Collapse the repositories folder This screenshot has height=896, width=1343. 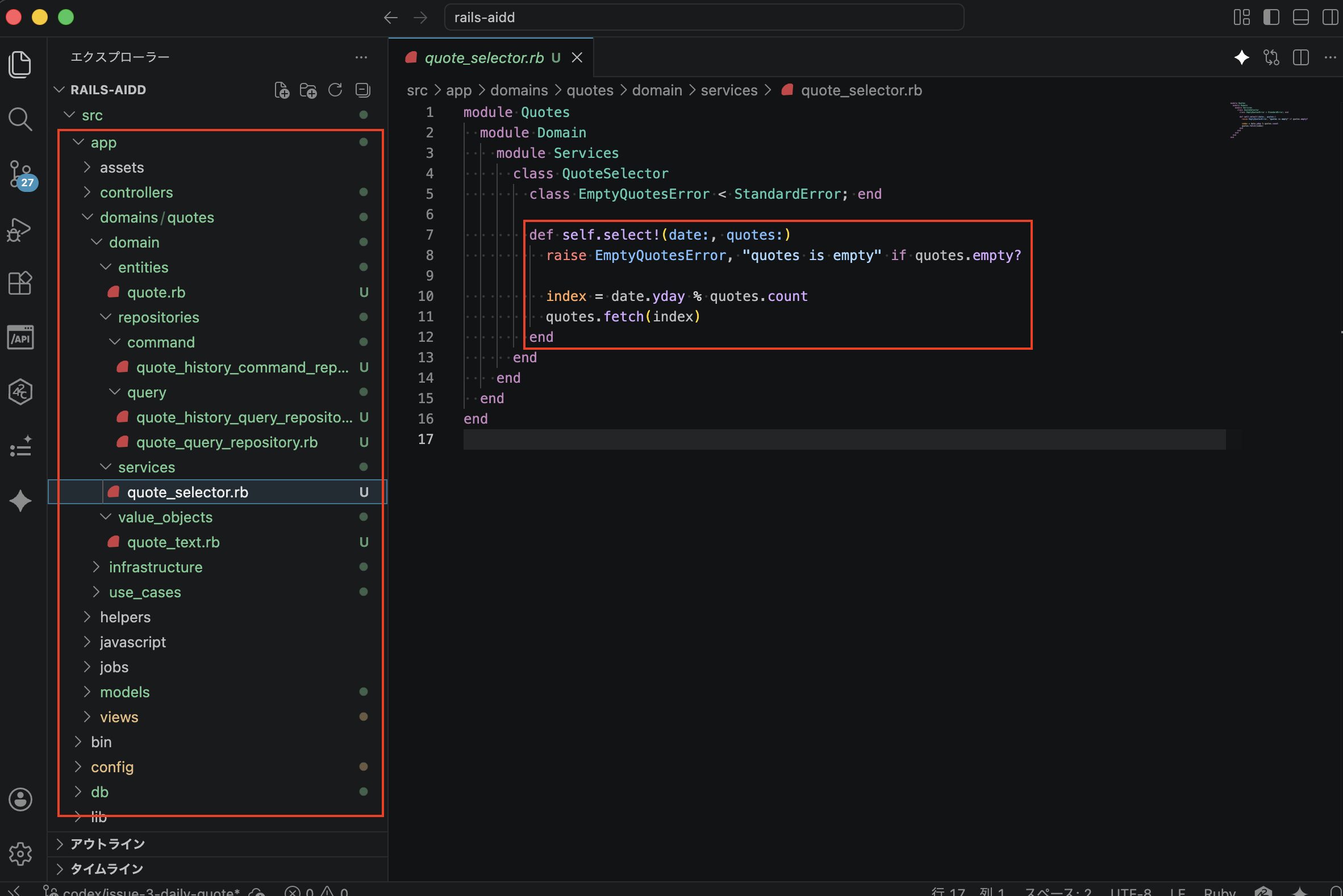pos(159,317)
